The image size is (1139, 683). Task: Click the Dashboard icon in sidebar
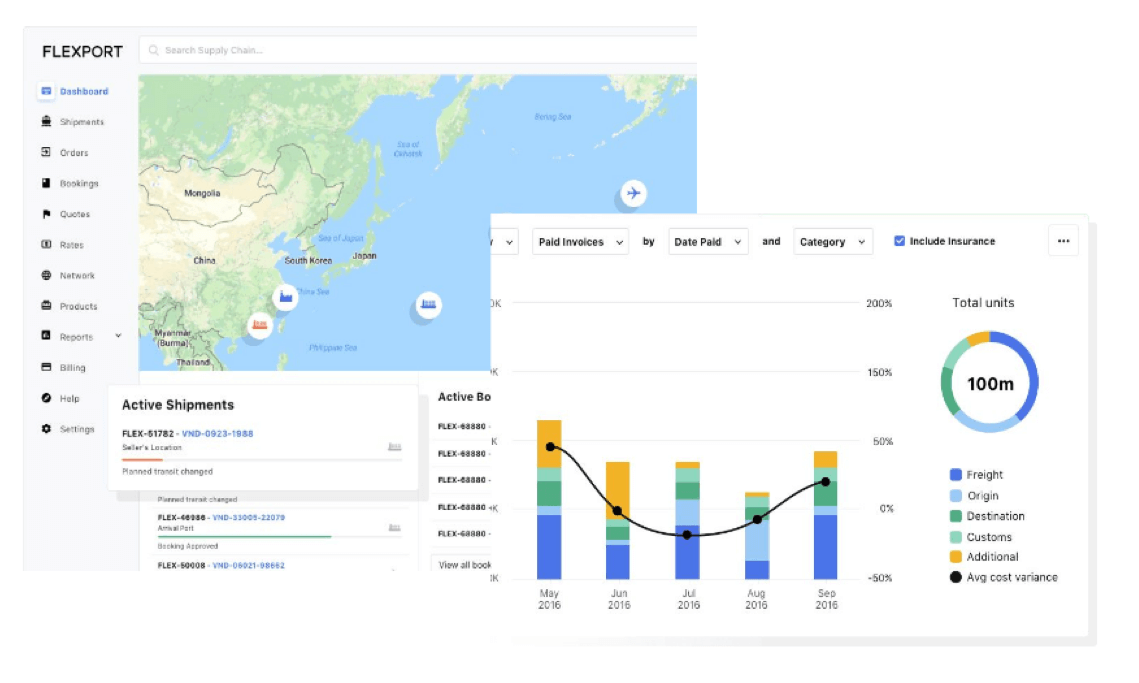46,91
